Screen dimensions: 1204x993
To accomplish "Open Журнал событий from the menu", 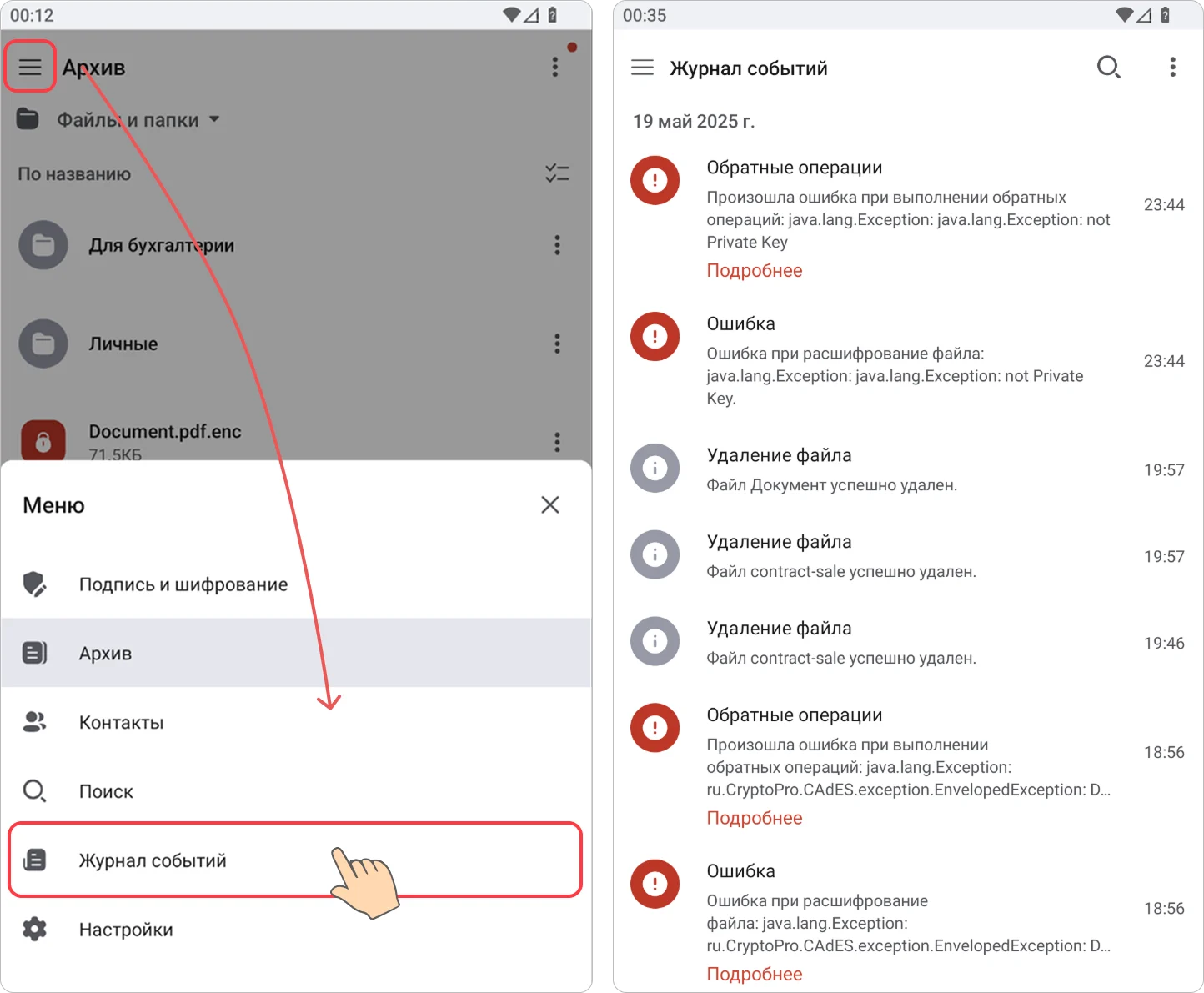I will tap(295, 860).
